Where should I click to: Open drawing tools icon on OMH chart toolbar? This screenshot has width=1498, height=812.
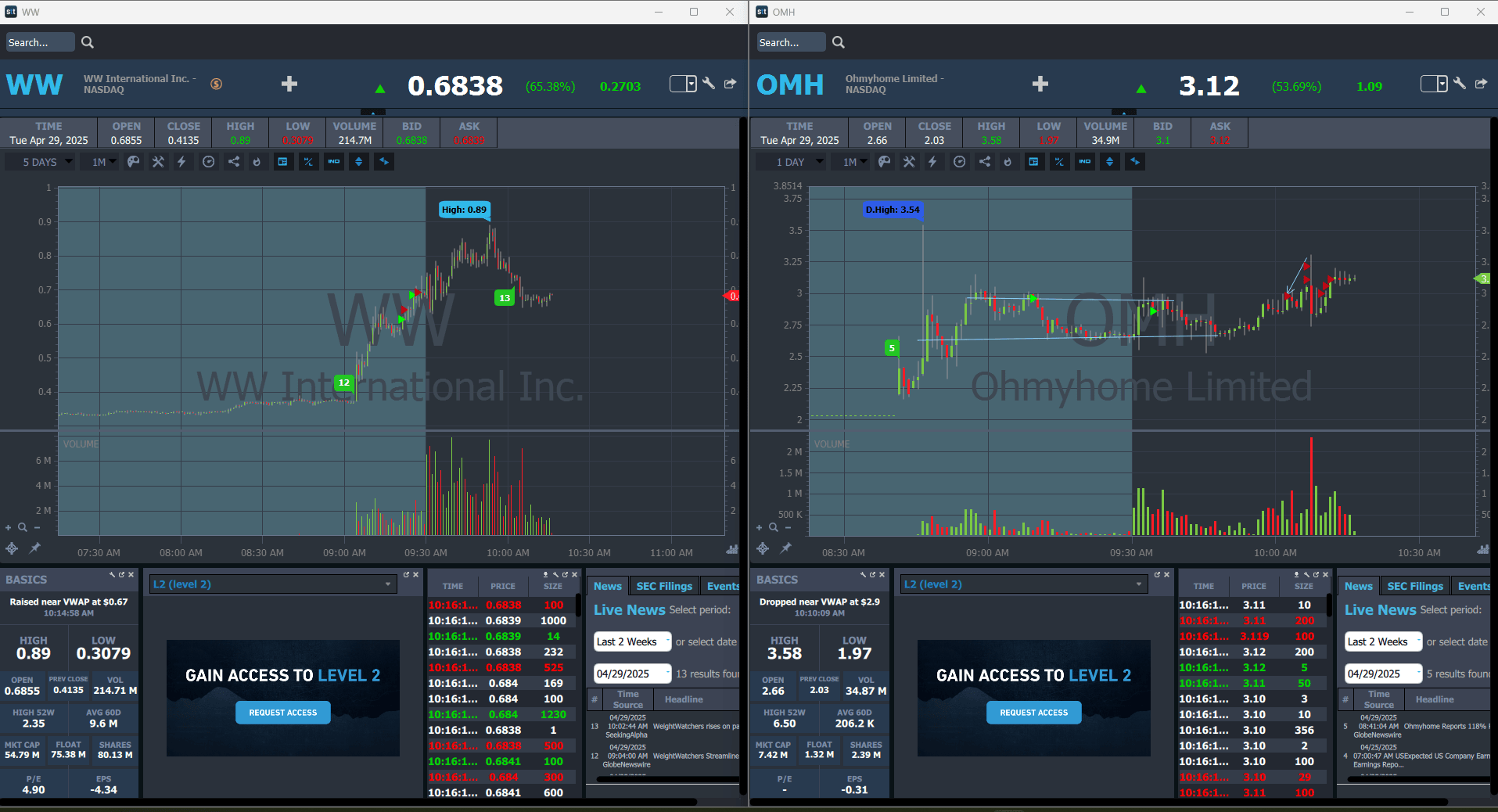pyautogui.click(x=909, y=162)
